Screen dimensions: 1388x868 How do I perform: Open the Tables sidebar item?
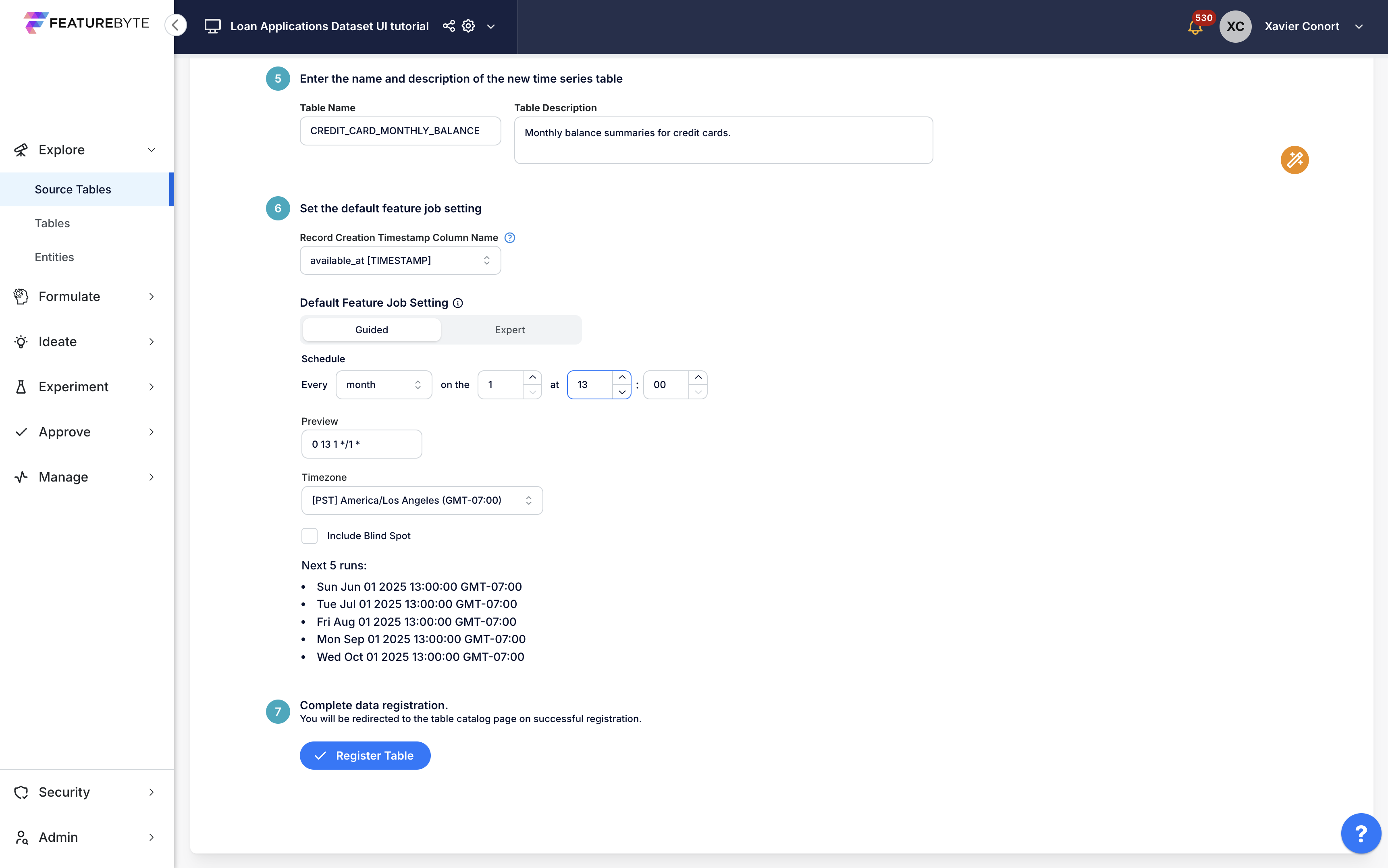point(52,223)
